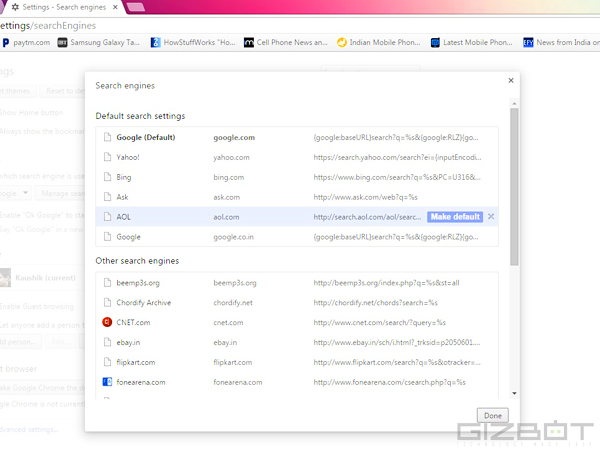600x450 pixels.
Task: Open a new tab next to Settings
Action: point(134,8)
